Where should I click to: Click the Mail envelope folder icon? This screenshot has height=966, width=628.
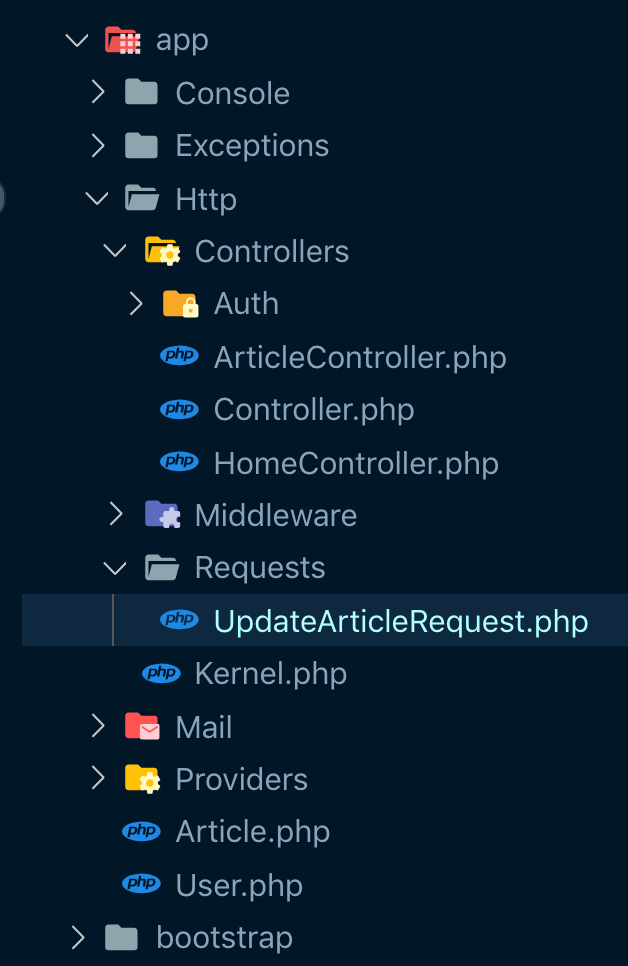tap(142, 727)
